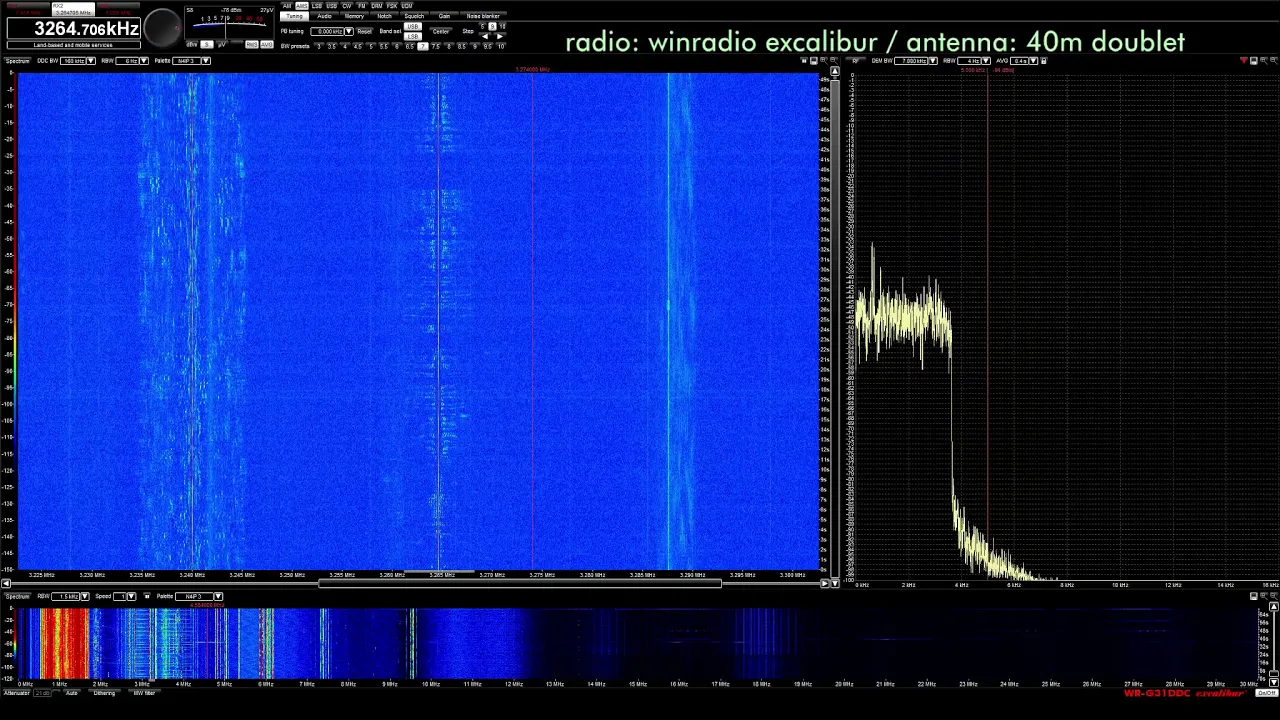Click the lock icon beside AVG
Viewport: 1280px width, 720px height.
pyautogui.click(x=1044, y=61)
